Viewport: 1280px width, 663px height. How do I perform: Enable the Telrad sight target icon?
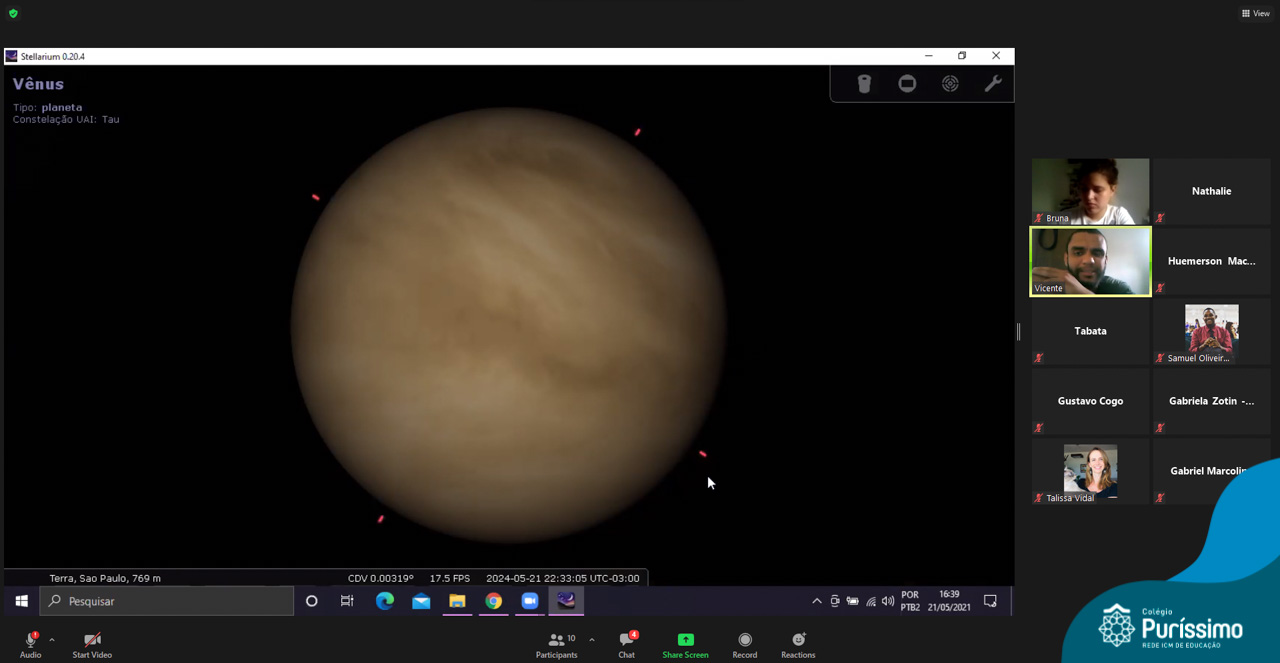(950, 84)
